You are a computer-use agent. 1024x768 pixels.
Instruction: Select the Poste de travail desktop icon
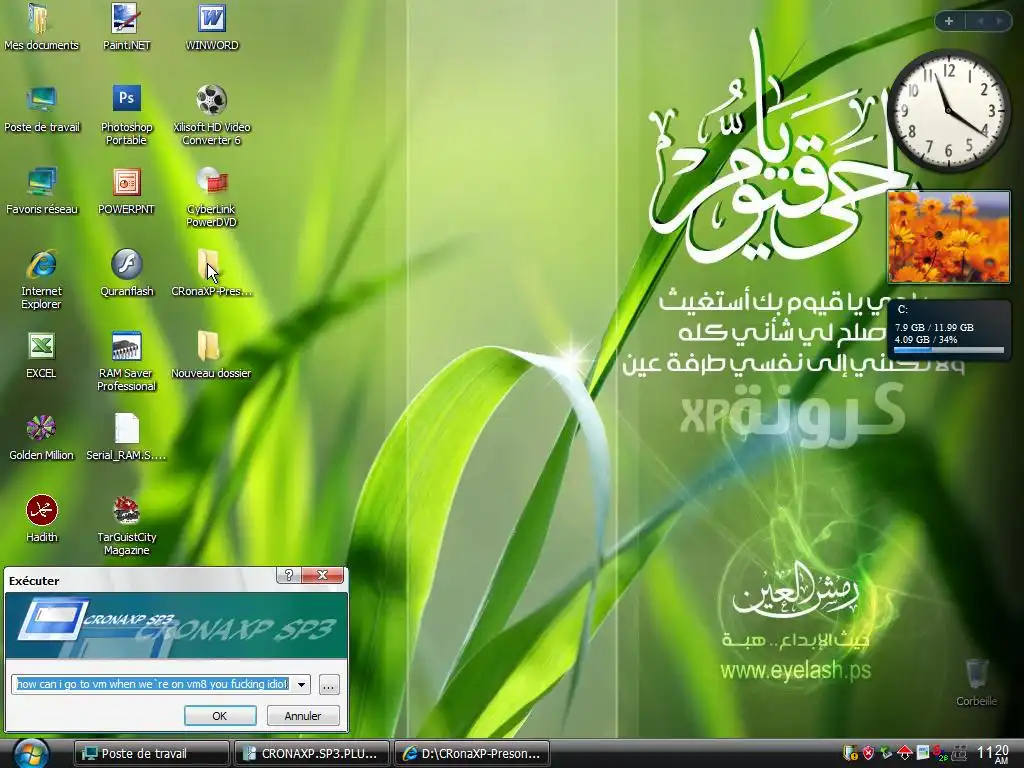point(42,108)
